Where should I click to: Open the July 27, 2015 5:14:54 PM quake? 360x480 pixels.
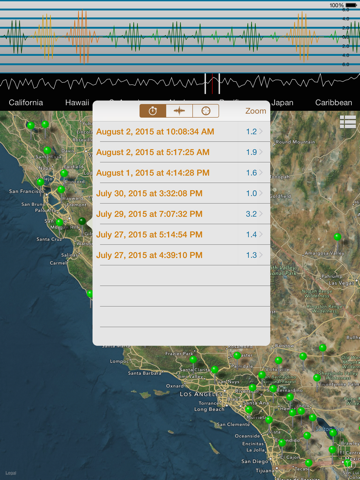pos(182,235)
